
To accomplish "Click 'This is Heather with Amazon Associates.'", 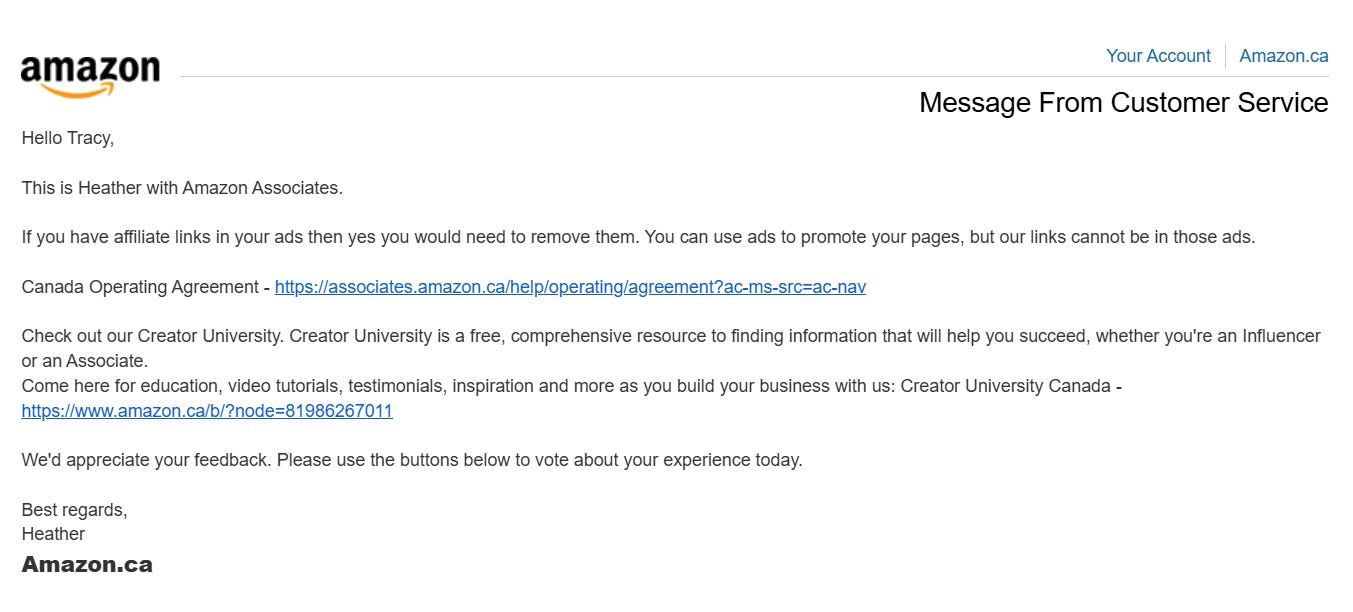I will 182,188.
